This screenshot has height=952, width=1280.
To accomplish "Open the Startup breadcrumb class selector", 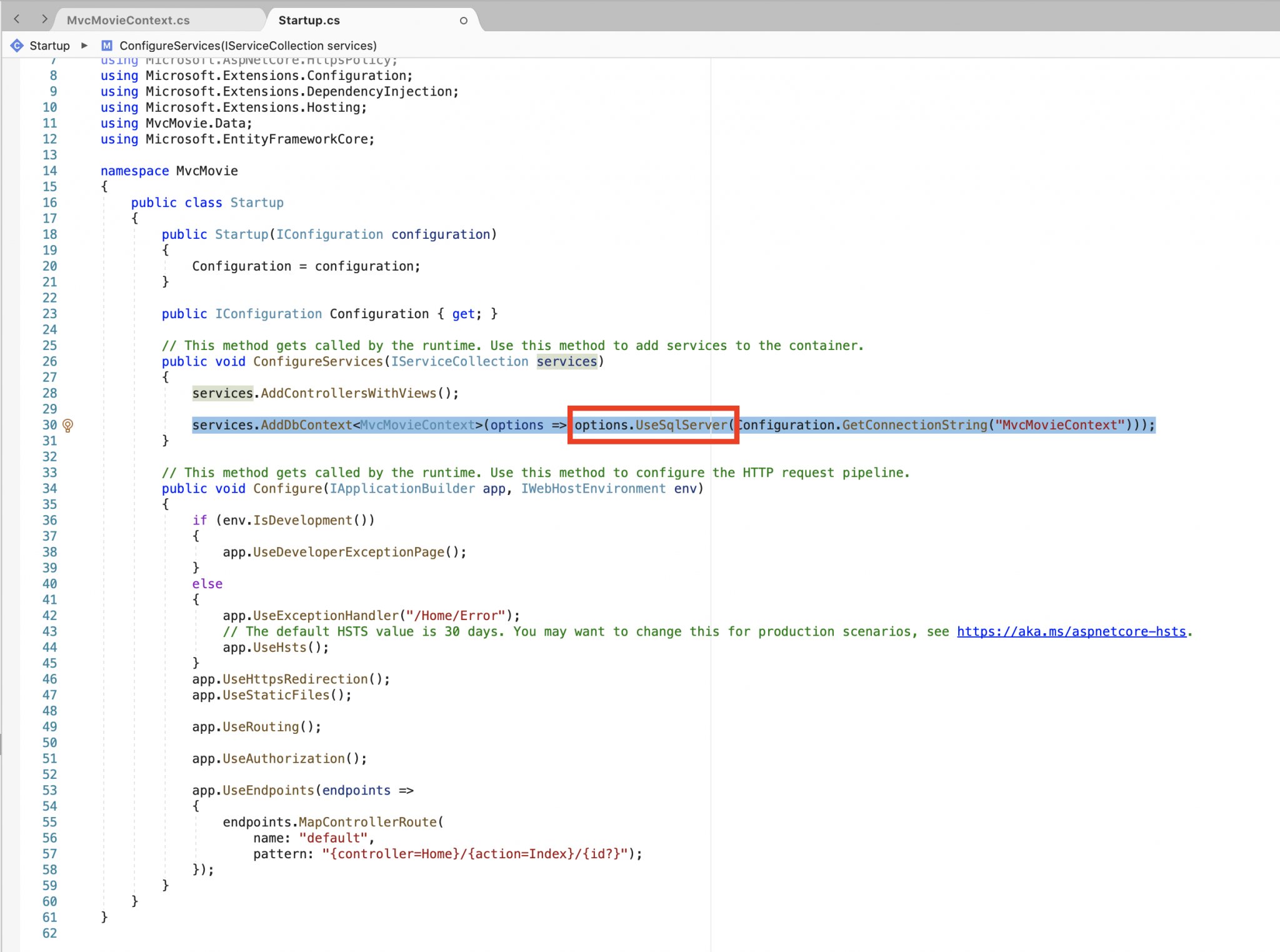I will point(49,46).
